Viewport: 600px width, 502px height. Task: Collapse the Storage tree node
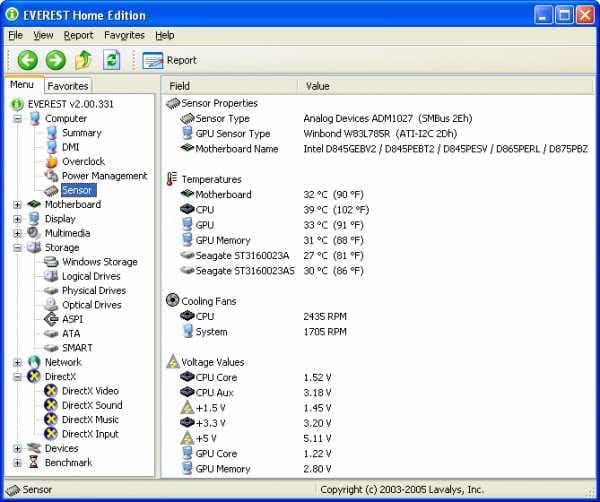(17, 248)
